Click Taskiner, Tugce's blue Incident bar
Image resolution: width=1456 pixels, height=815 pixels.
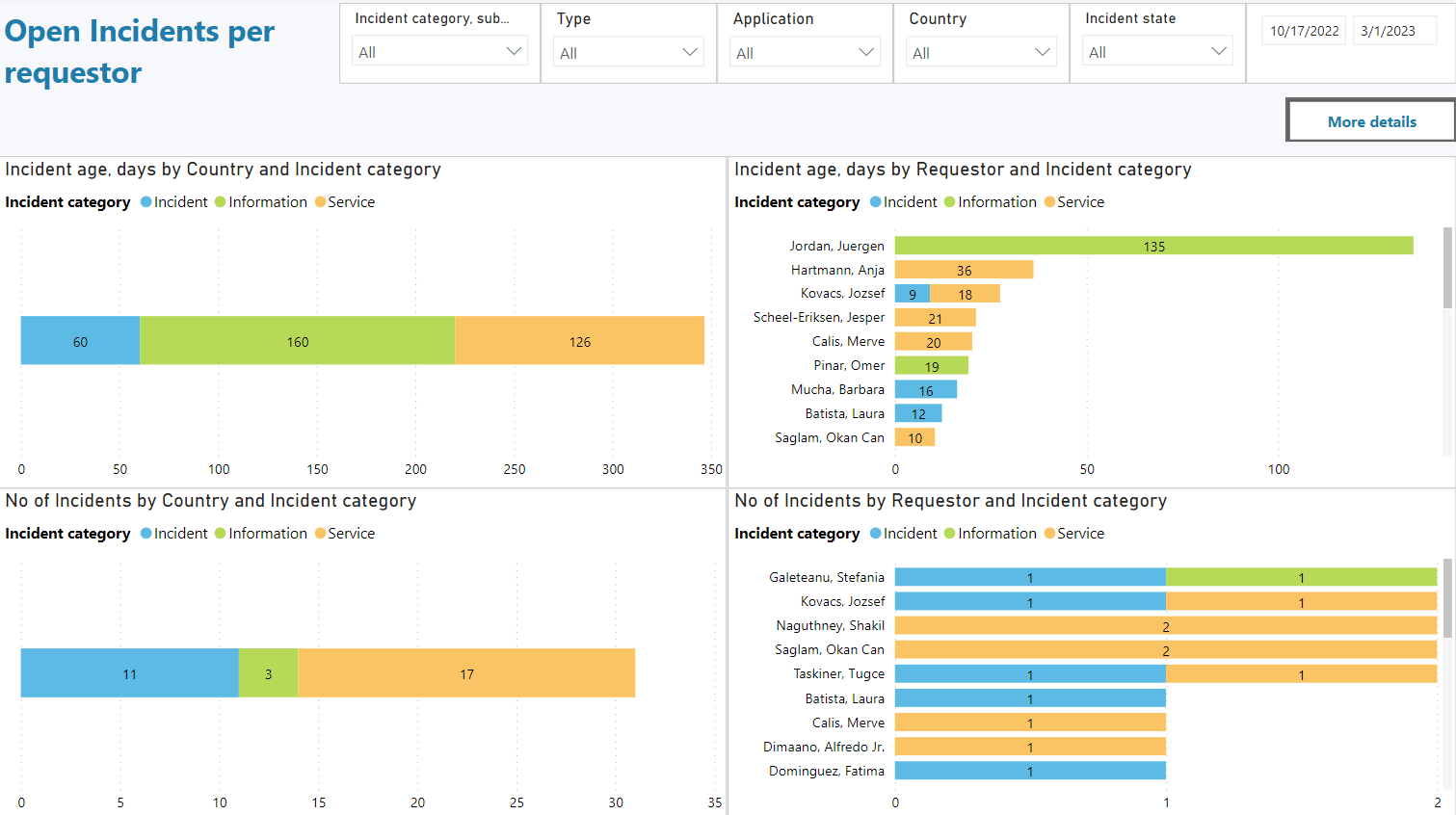(1030, 673)
